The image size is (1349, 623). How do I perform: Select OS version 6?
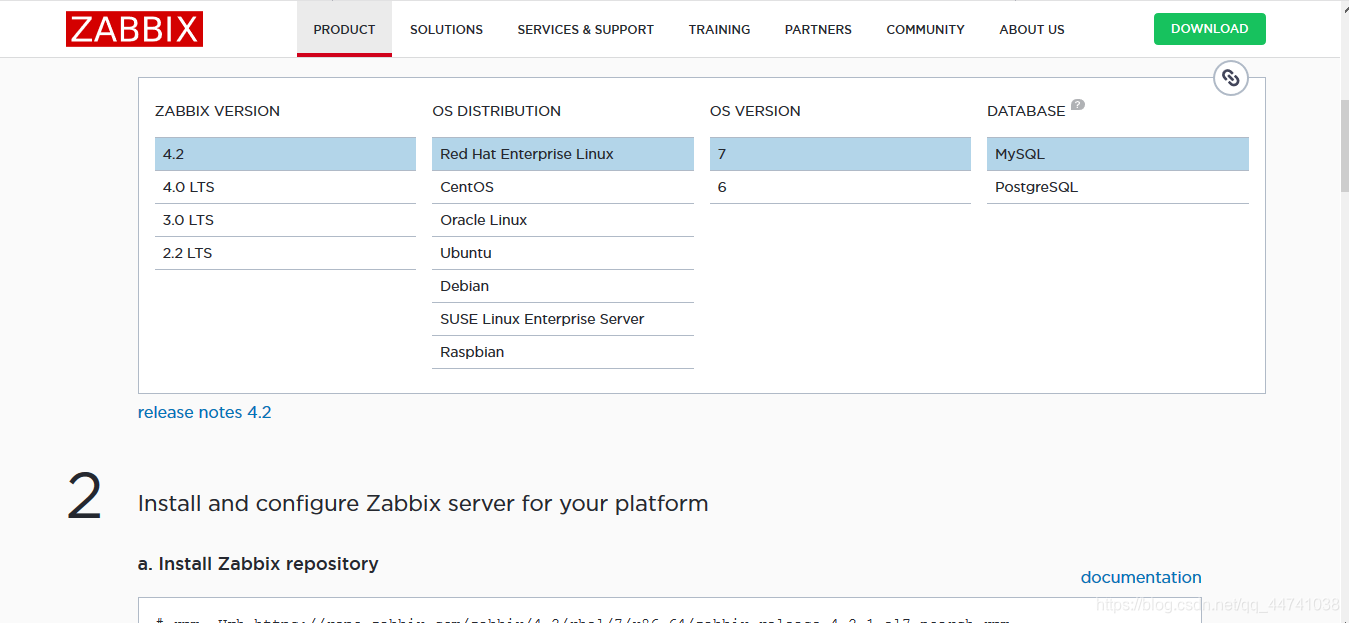click(x=840, y=187)
